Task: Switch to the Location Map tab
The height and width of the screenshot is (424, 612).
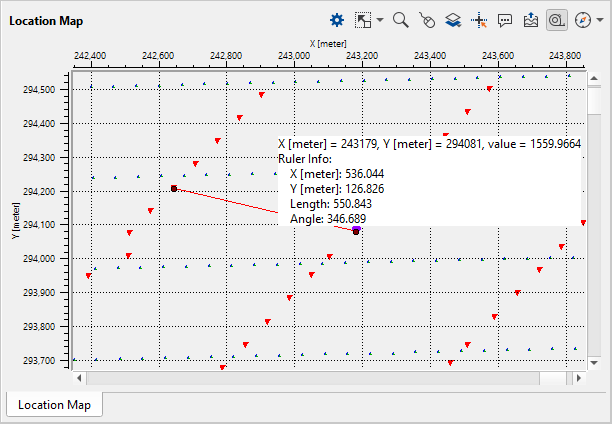Action: coord(54,405)
